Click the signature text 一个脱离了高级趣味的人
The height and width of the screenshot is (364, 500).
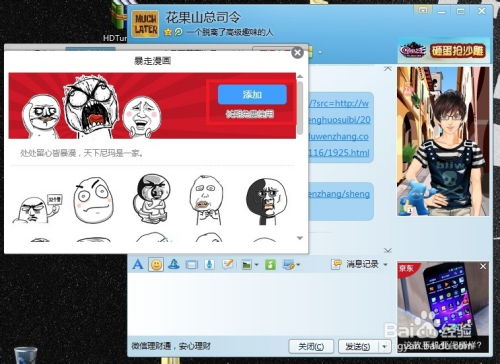click(x=229, y=32)
